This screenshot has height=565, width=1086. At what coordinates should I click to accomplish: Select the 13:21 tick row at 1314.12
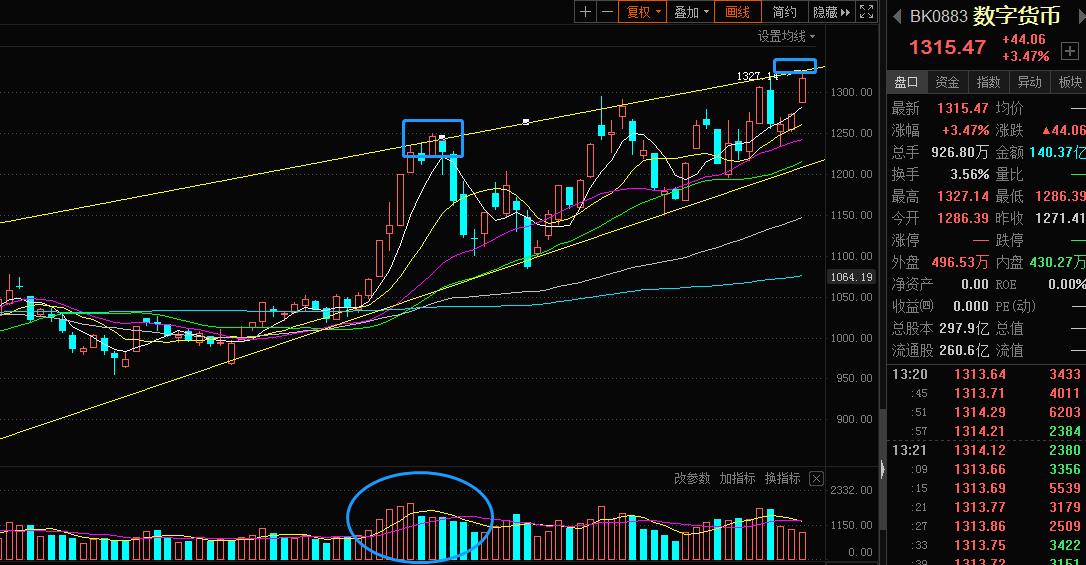tap(986, 450)
